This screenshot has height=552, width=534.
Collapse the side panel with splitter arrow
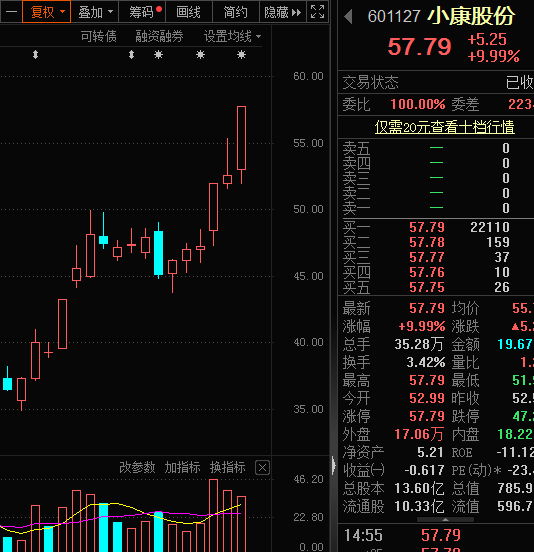[x=333, y=465]
